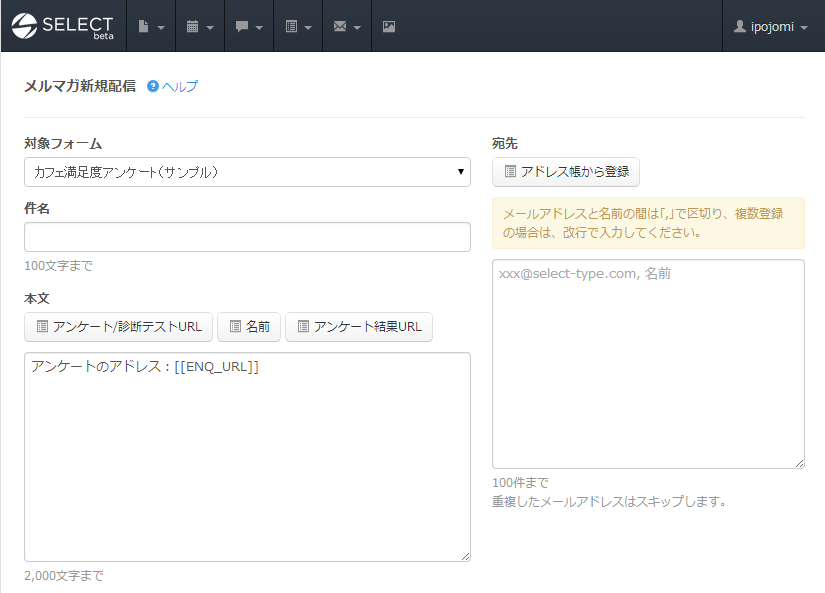Insert the アンケート結果URL tag
This screenshot has height=593, width=825.
click(359, 327)
